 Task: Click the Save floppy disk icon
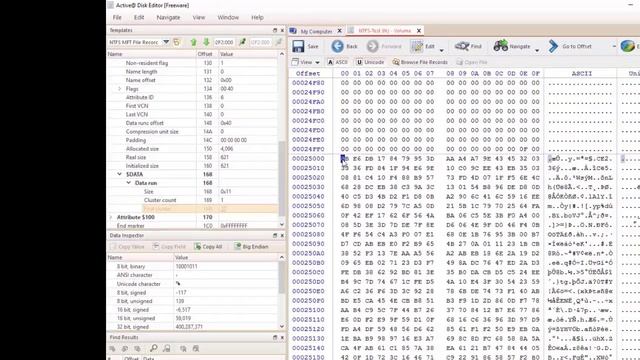(298, 46)
